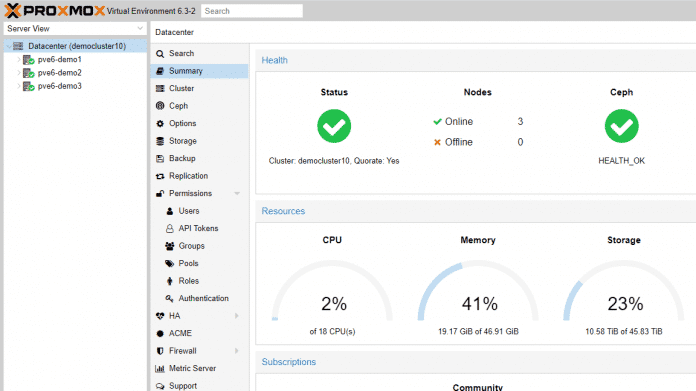Select pve6-demo1 in the tree
696x391 pixels.
pos(75,59)
